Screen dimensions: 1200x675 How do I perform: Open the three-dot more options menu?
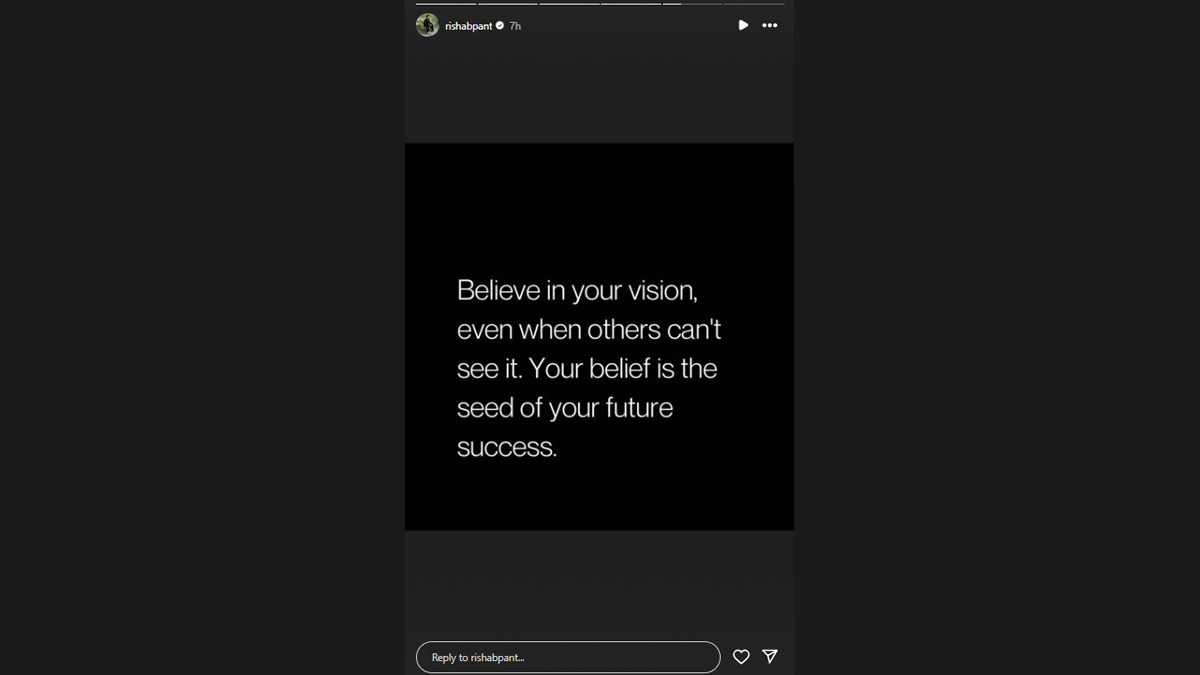tap(769, 25)
